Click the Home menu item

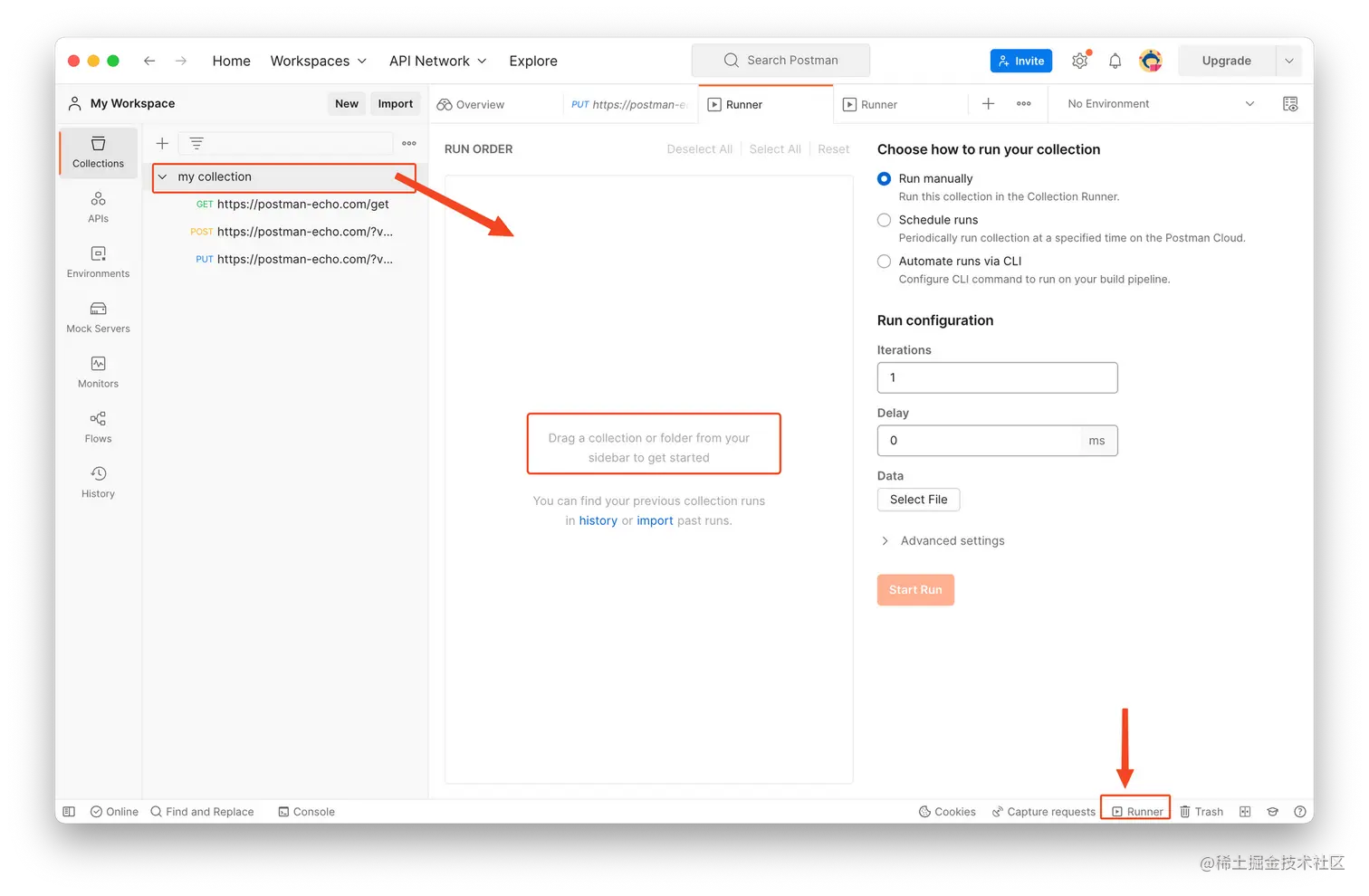(x=231, y=61)
